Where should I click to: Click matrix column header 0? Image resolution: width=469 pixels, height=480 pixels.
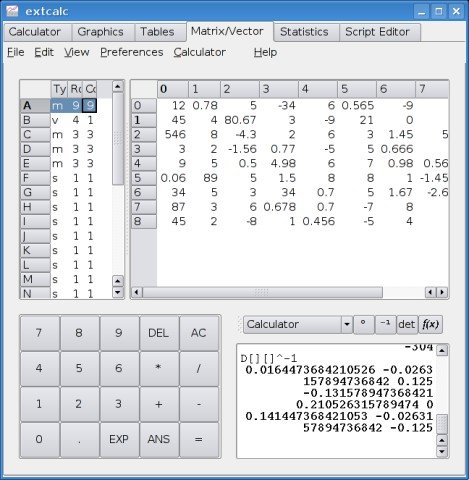click(x=173, y=89)
